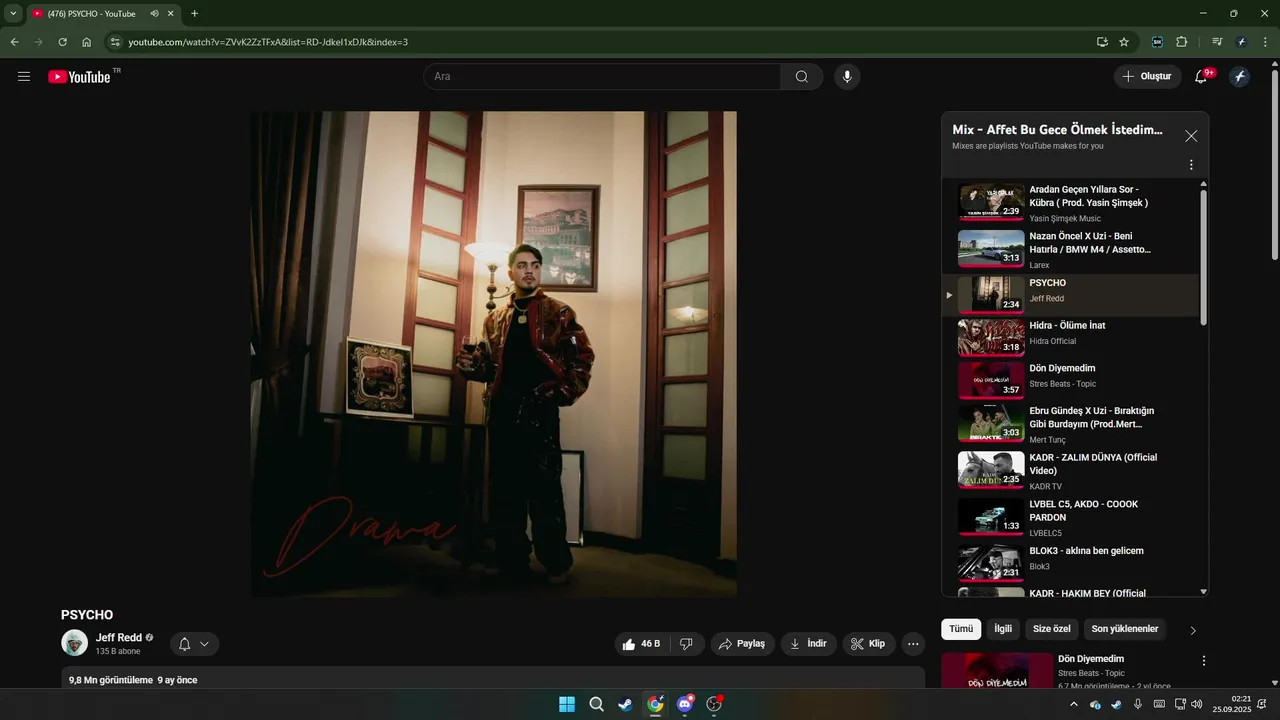Viewport: 1280px width, 720px height.
Task: Show hidden system tray icons
Action: (1074, 704)
